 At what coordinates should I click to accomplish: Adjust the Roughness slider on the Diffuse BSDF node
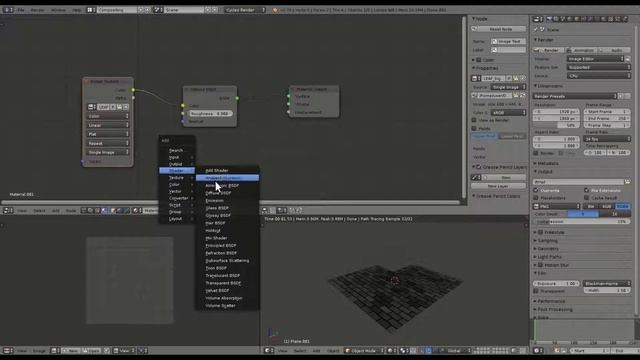click(x=211, y=113)
